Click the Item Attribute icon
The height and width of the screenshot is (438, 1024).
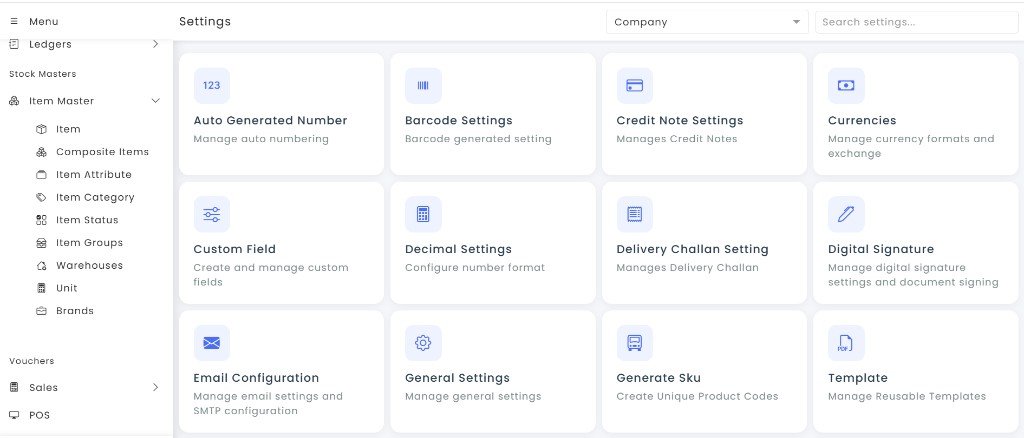pyautogui.click(x=41, y=175)
